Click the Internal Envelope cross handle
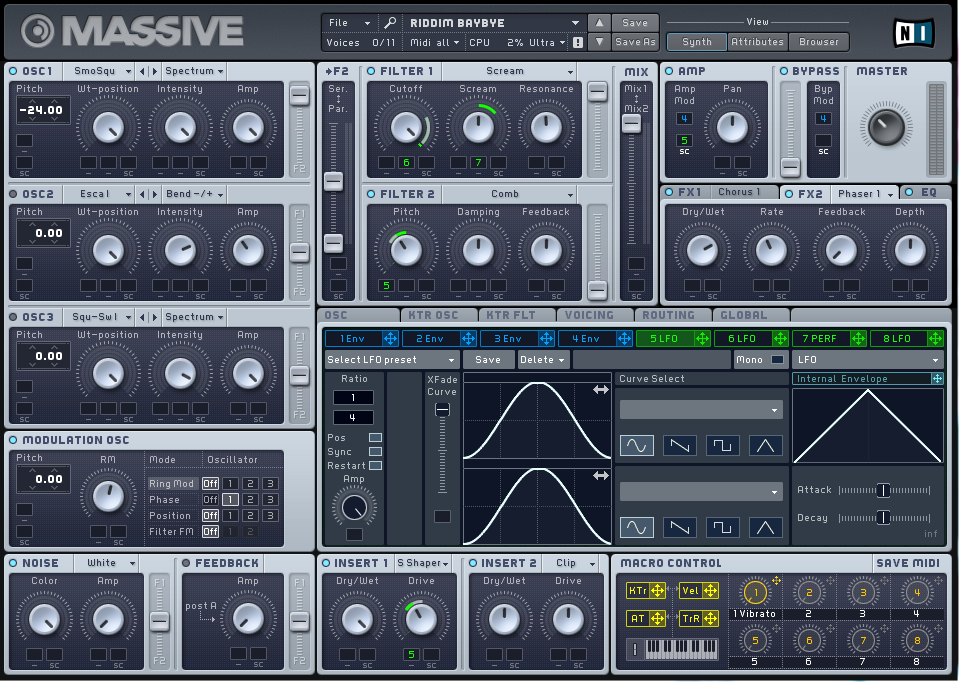Image resolution: width=959 pixels, height=682 pixels. (937, 379)
